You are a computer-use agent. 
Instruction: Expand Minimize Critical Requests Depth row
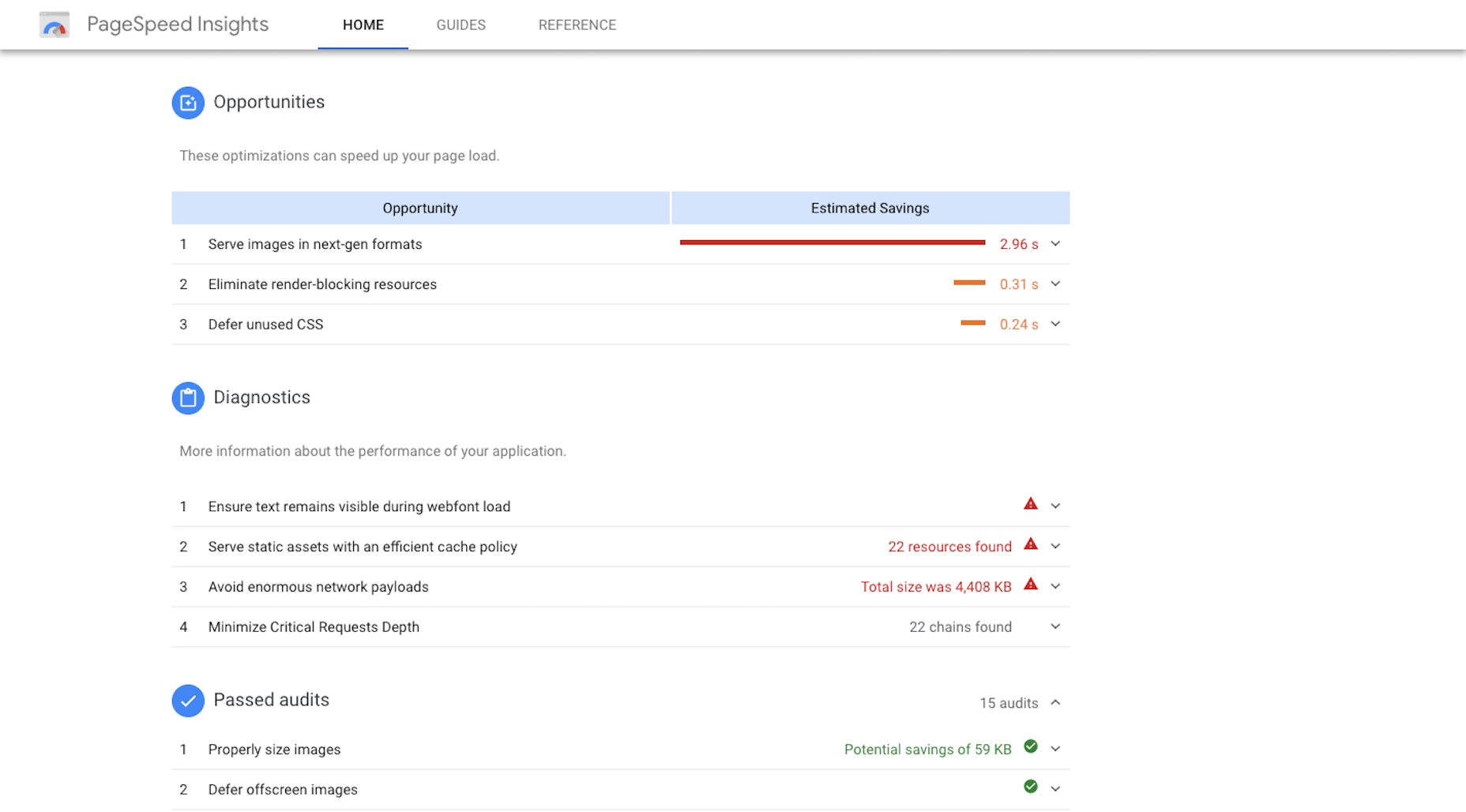tap(1055, 627)
